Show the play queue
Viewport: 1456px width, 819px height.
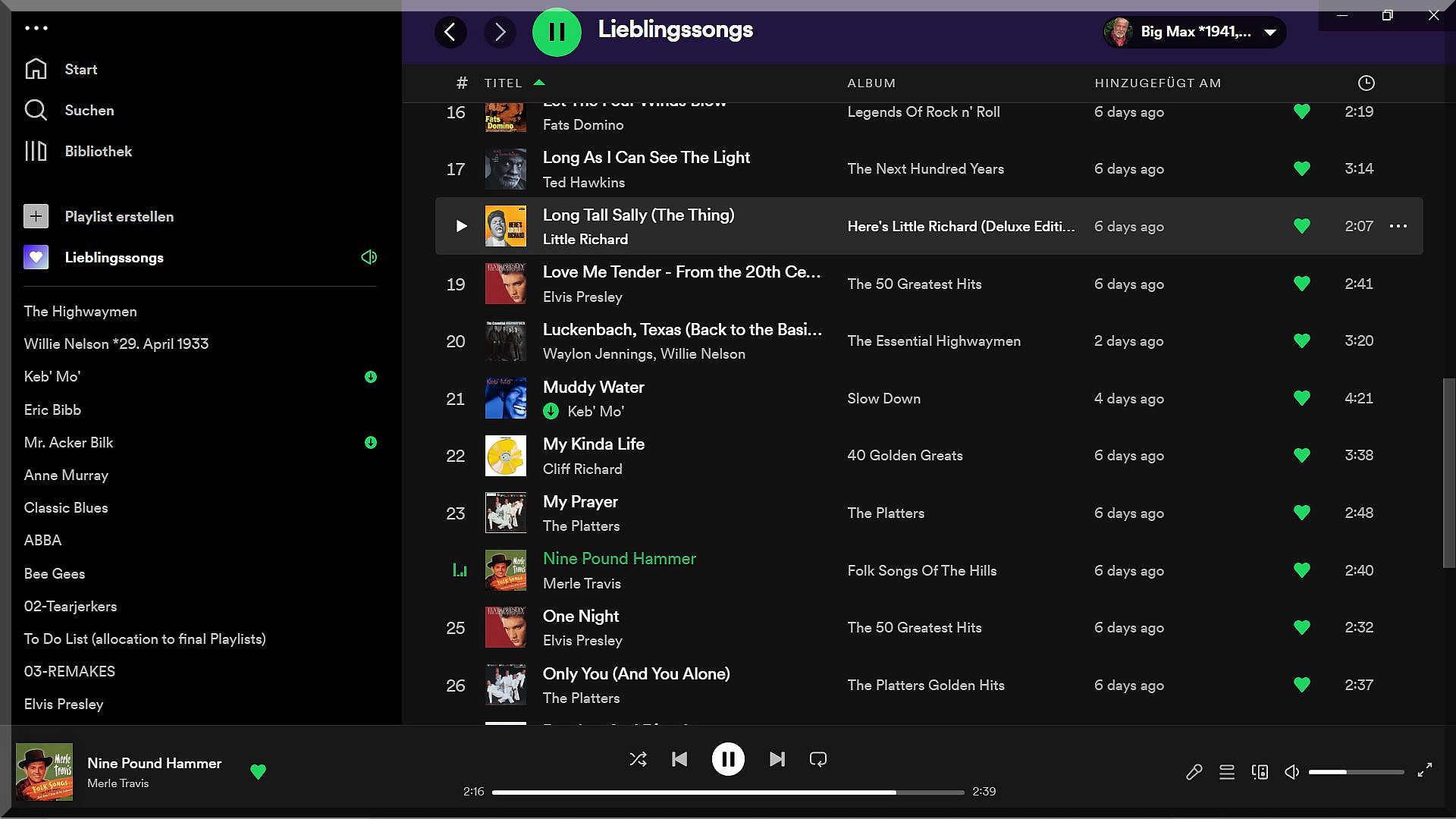tap(1226, 772)
